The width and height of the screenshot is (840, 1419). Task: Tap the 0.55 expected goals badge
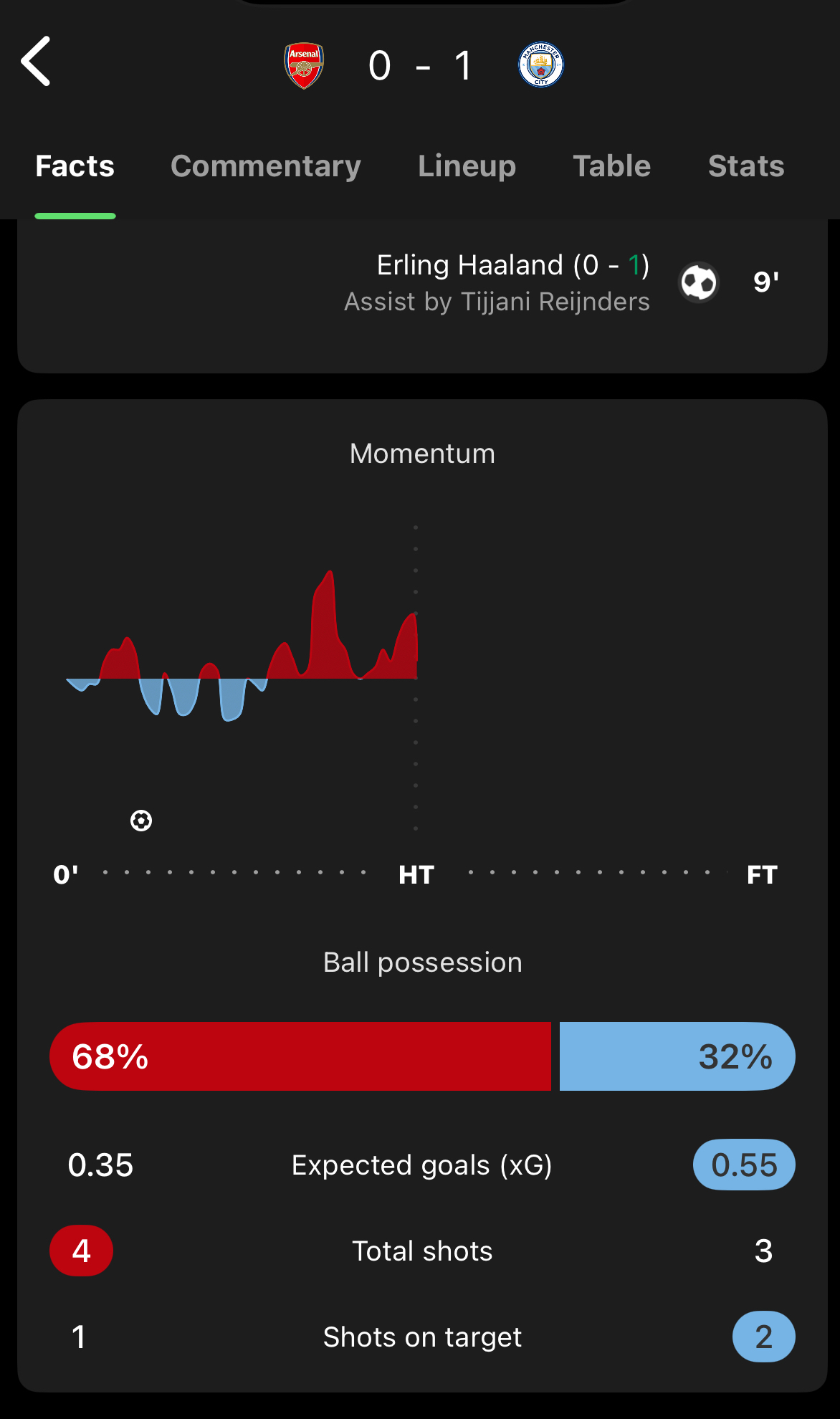[x=743, y=1165]
